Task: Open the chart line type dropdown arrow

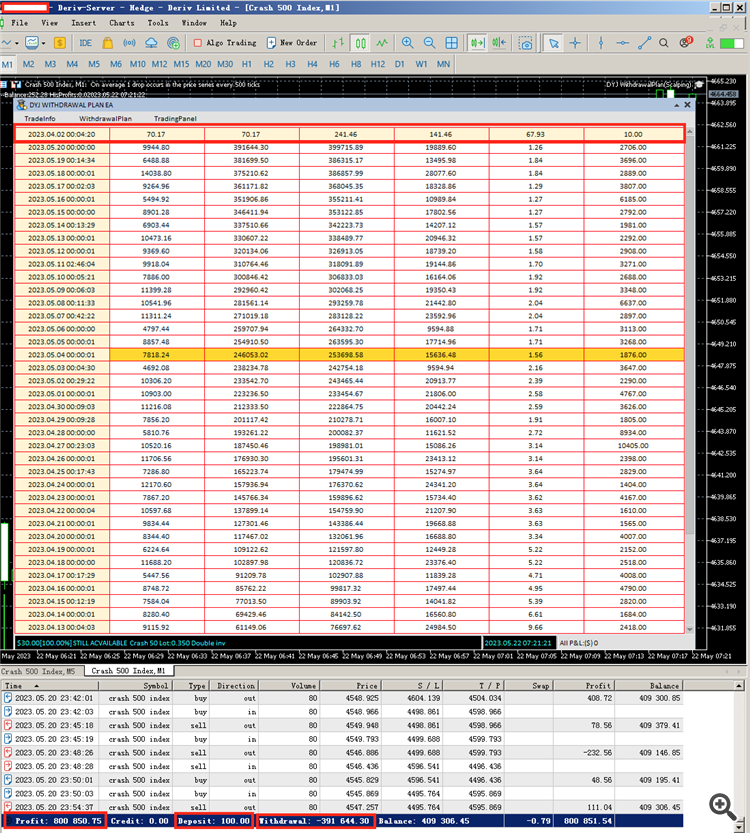Action: [x=17, y=43]
